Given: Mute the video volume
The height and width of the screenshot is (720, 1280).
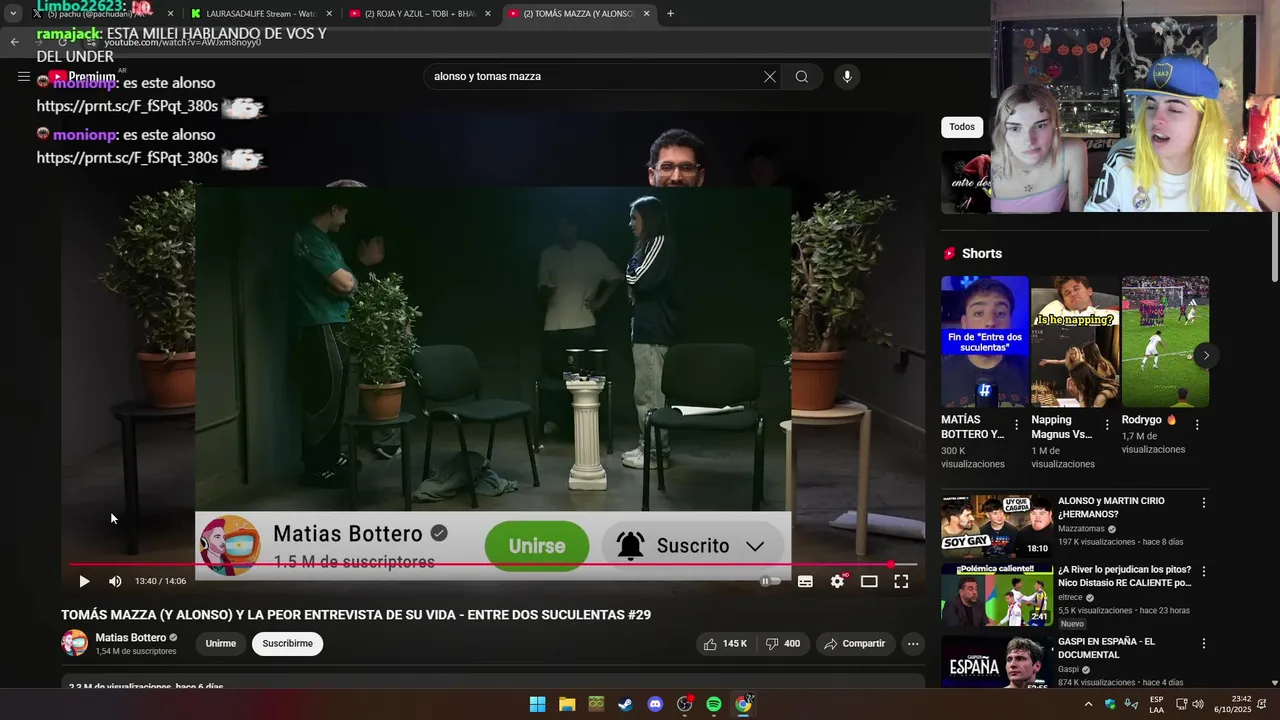Looking at the screenshot, I should (115, 581).
